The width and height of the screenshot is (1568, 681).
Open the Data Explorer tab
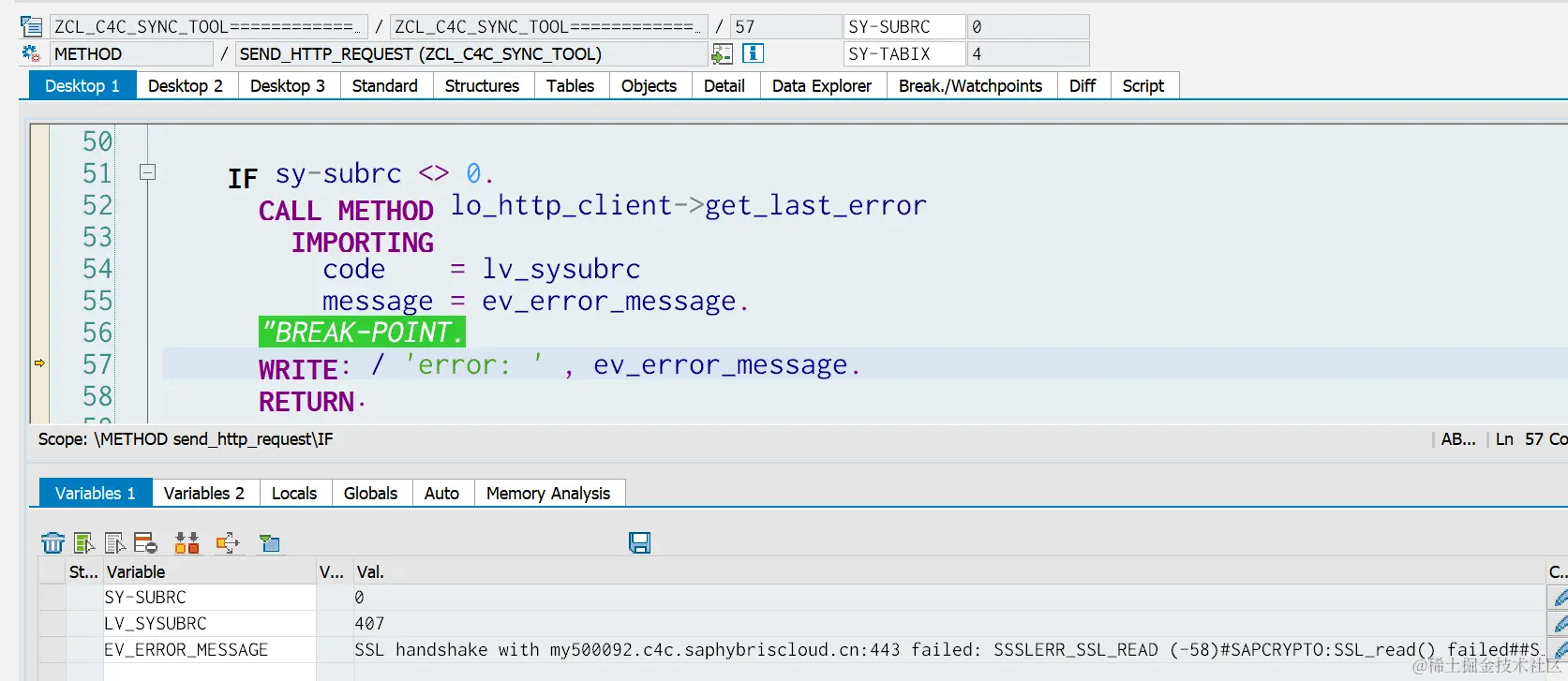[x=822, y=85]
